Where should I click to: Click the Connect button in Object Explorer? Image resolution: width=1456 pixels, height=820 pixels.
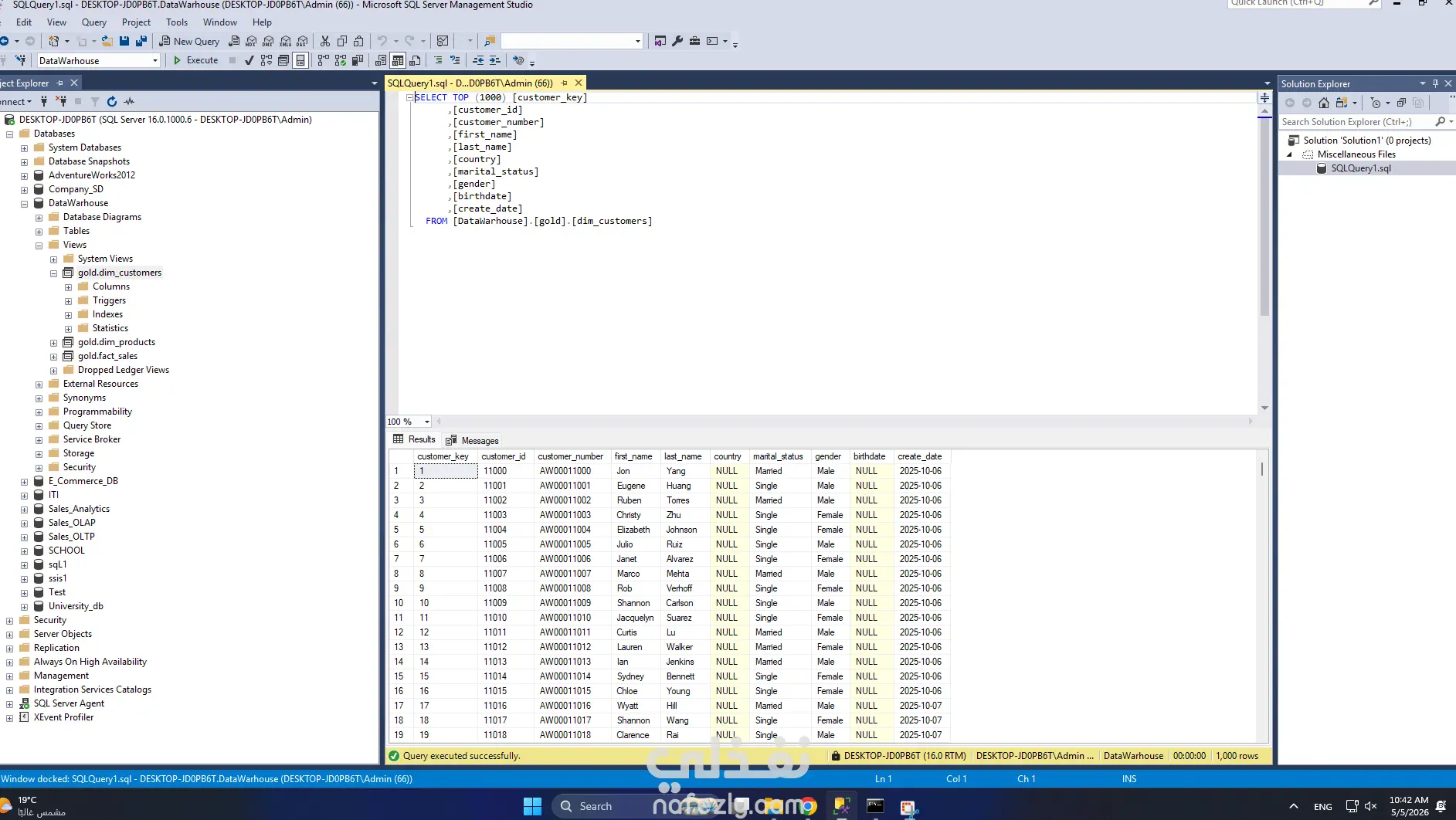(16, 101)
